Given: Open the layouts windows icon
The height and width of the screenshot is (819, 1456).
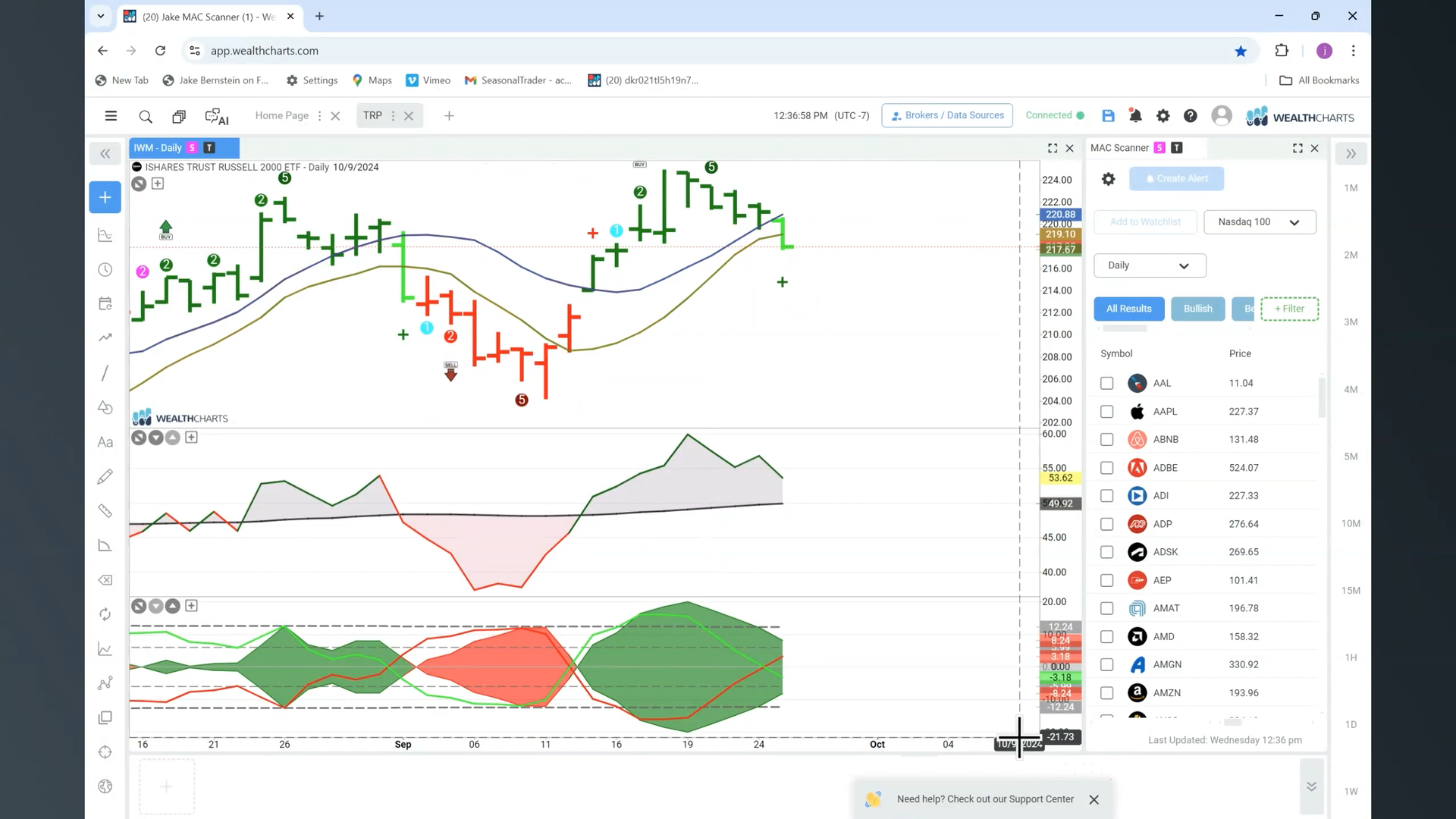Looking at the screenshot, I should pyautogui.click(x=179, y=116).
